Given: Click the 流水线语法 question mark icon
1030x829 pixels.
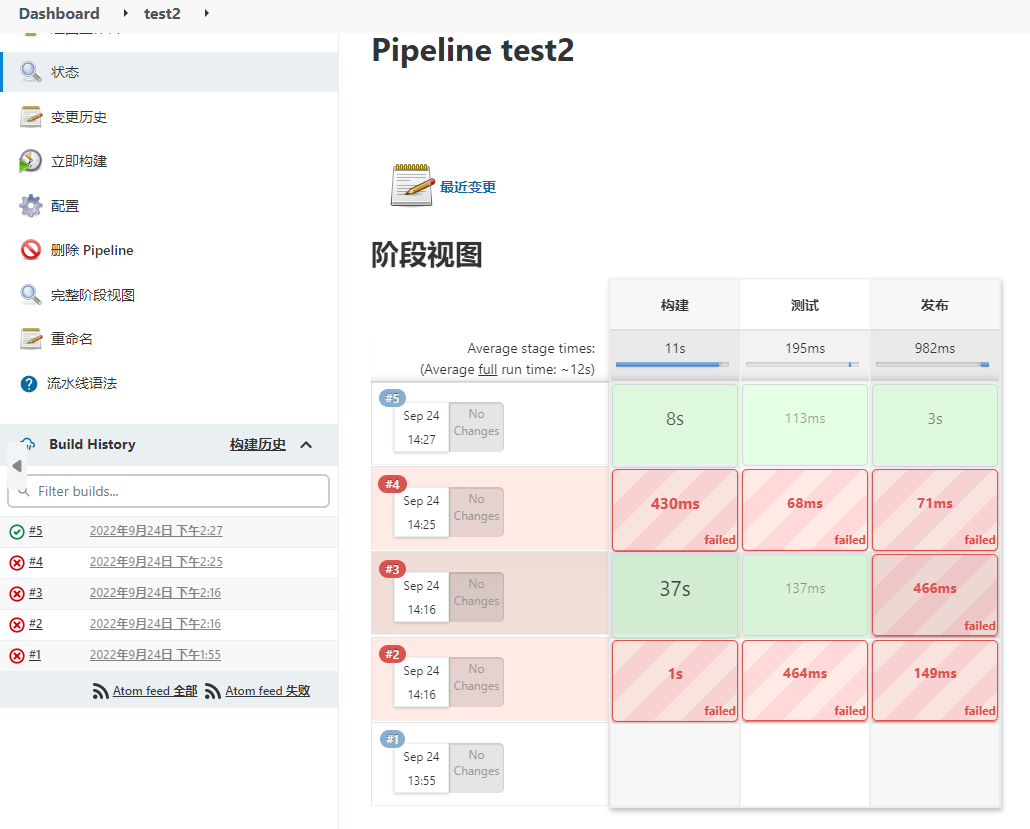Looking at the screenshot, I should click(29, 384).
